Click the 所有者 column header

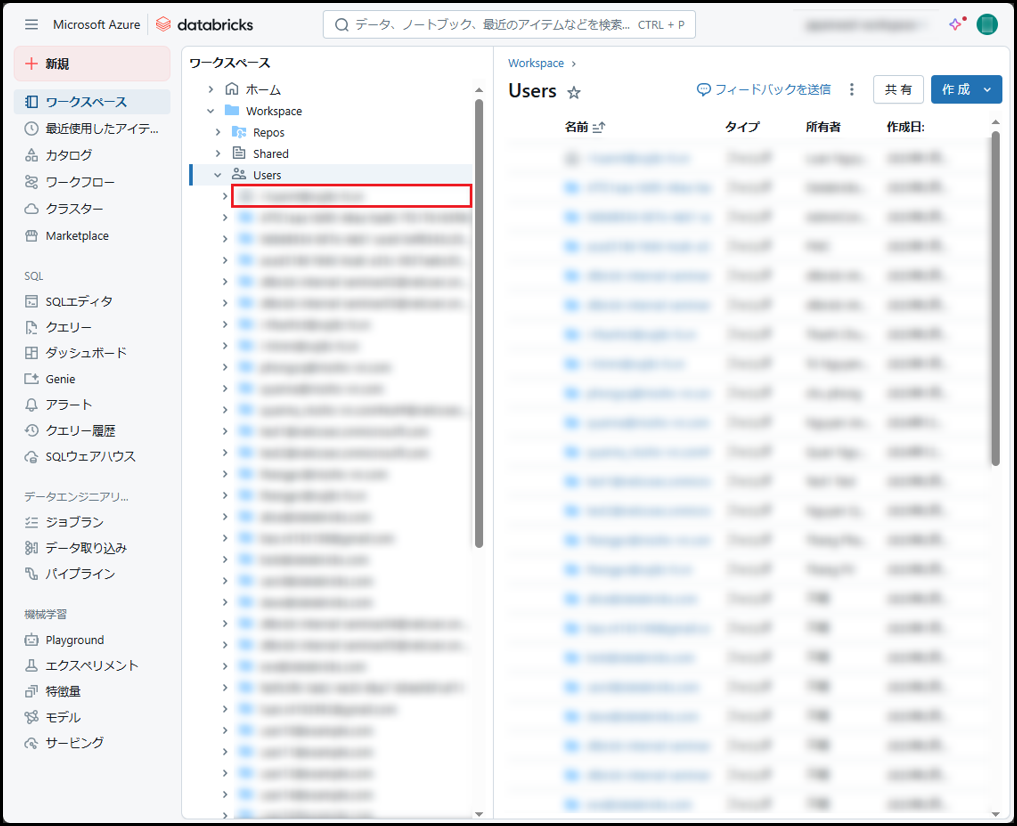pyautogui.click(x=823, y=127)
